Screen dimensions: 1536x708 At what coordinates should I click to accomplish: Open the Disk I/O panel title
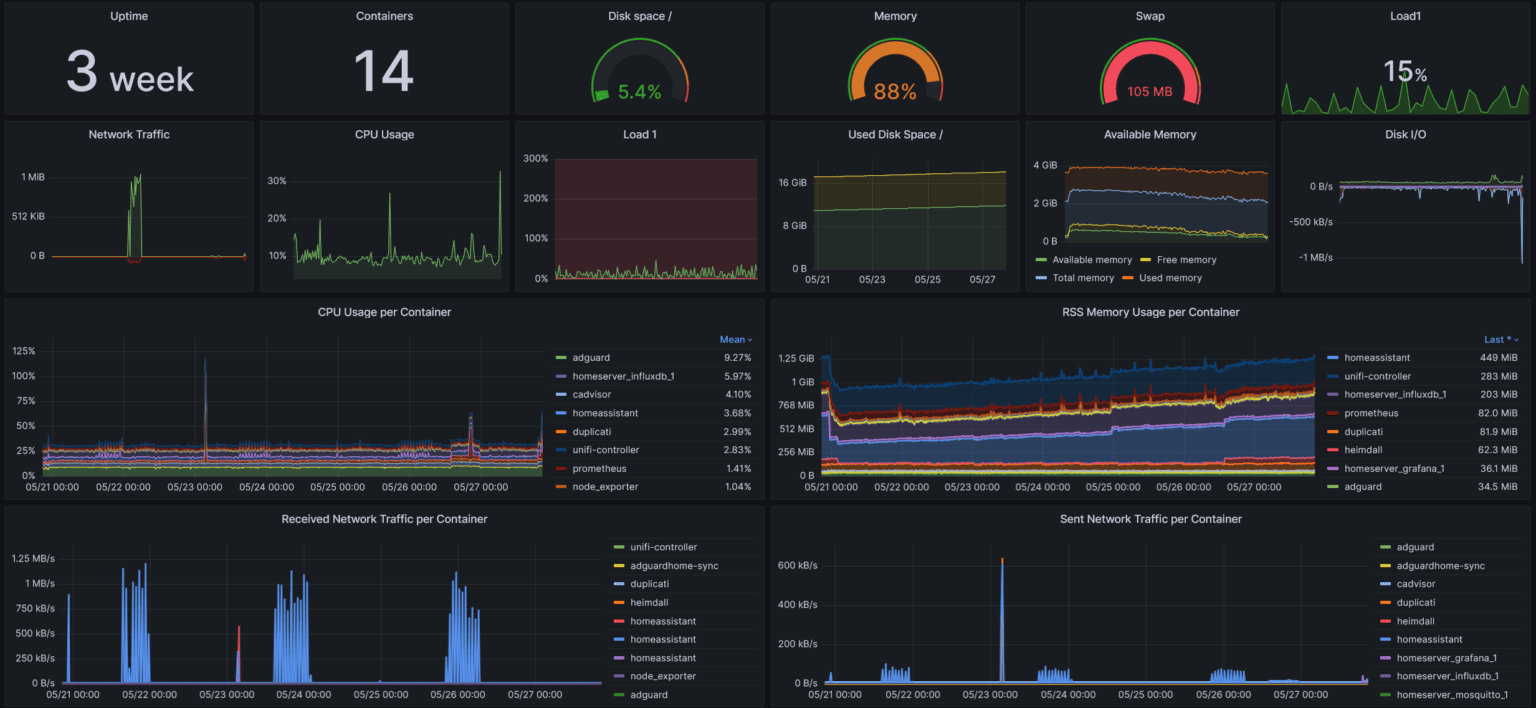[1405, 135]
